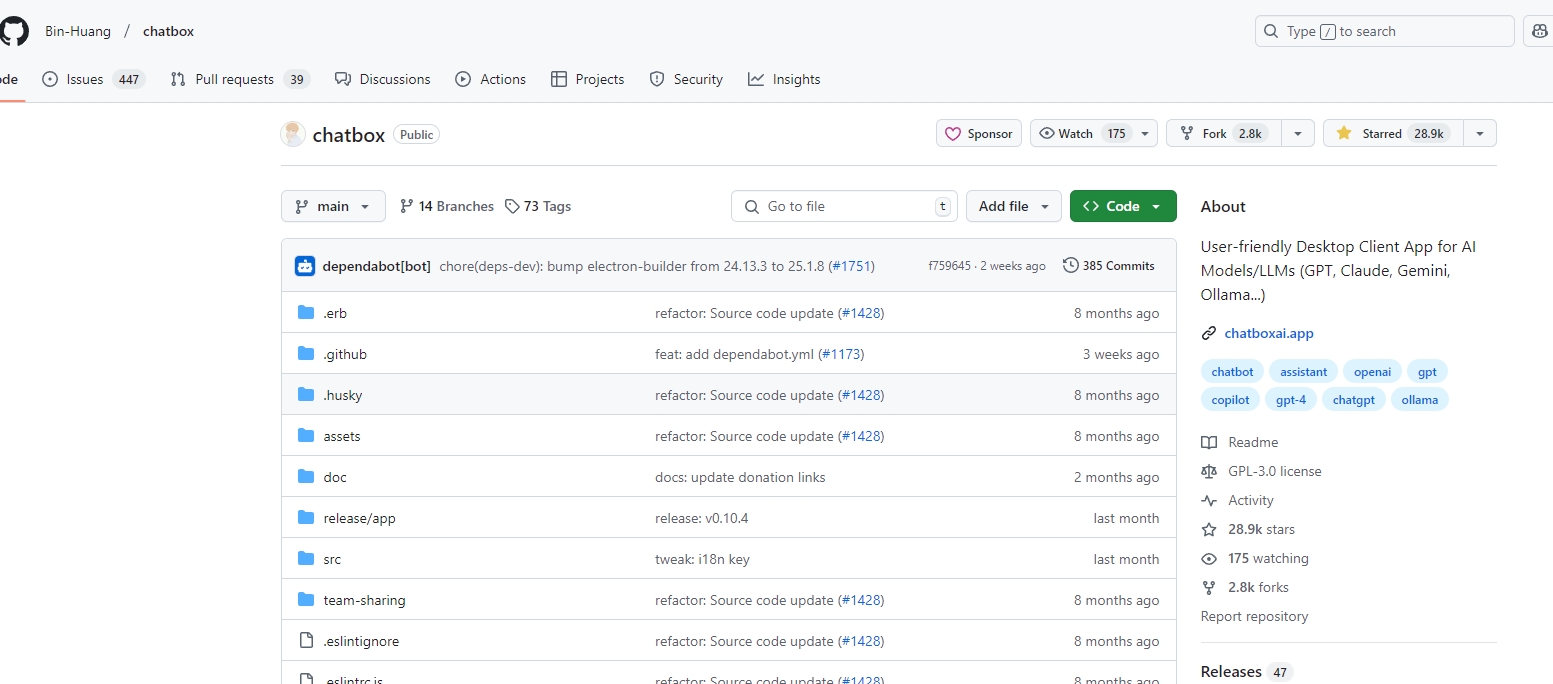Click the scales icon next to GPL-3.0 license
The height and width of the screenshot is (684, 1553).
[1209, 471]
